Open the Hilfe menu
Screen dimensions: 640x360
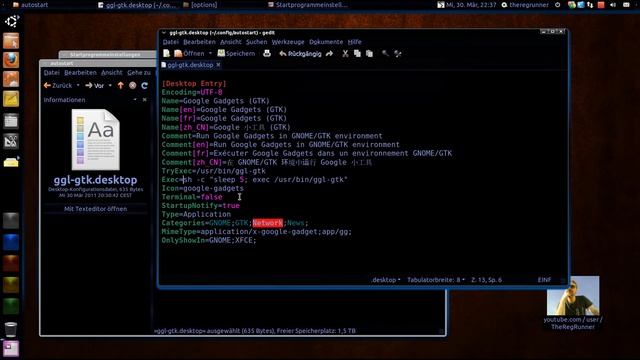pyautogui.click(x=354, y=42)
